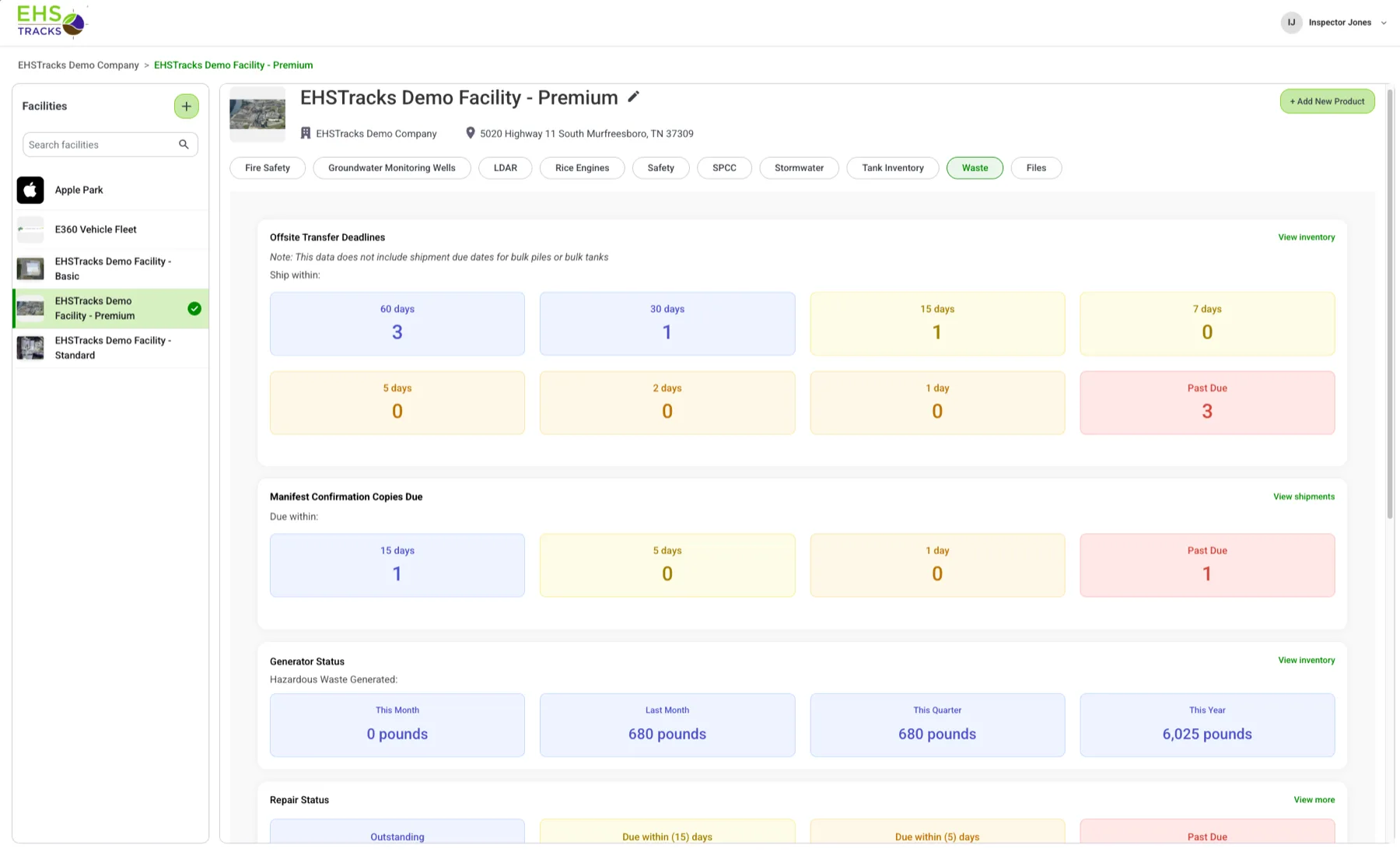Image resolution: width=1400 pixels, height=852 pixels.
Task: Click the Past Due manifest copies card
Action: tap(1207, 566)
